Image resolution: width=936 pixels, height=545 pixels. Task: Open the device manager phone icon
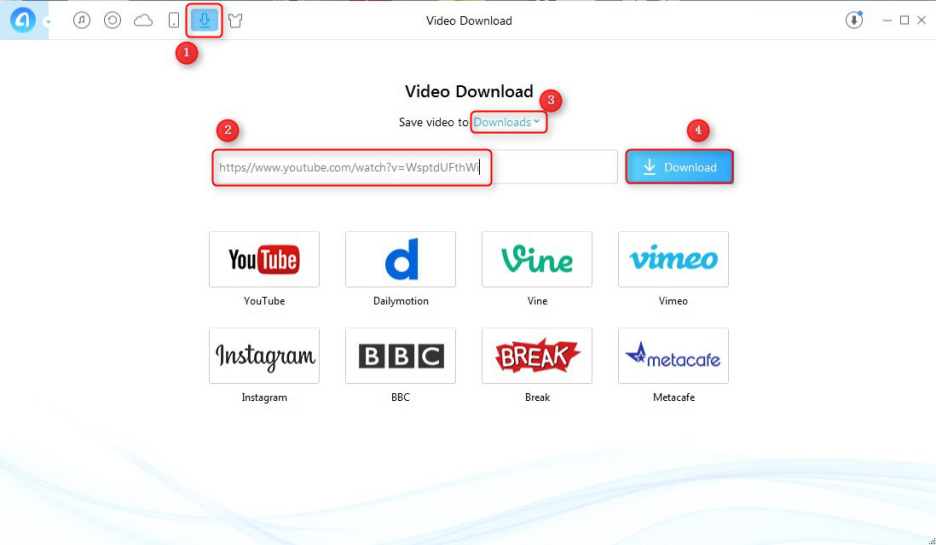click(x=174, y=20)
